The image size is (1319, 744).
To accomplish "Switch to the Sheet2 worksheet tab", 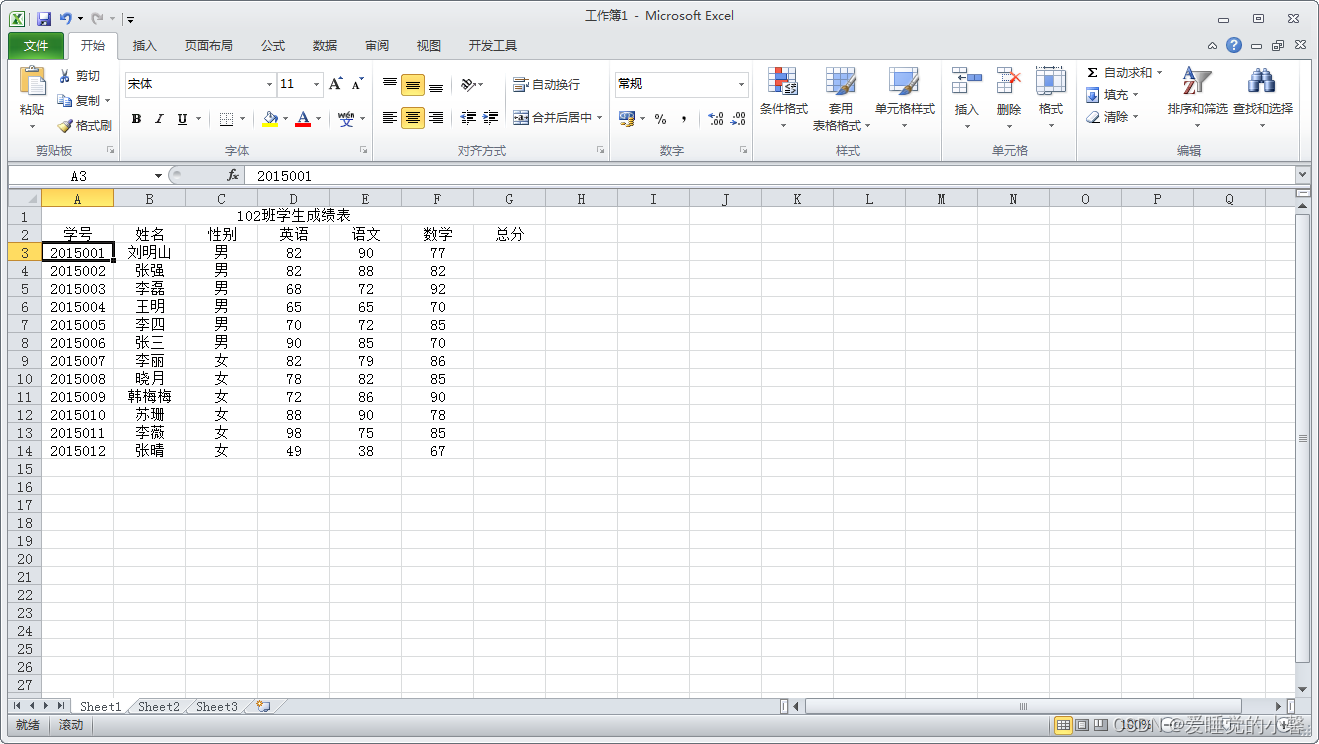I will pyautogui.click(x=159, y=706).
